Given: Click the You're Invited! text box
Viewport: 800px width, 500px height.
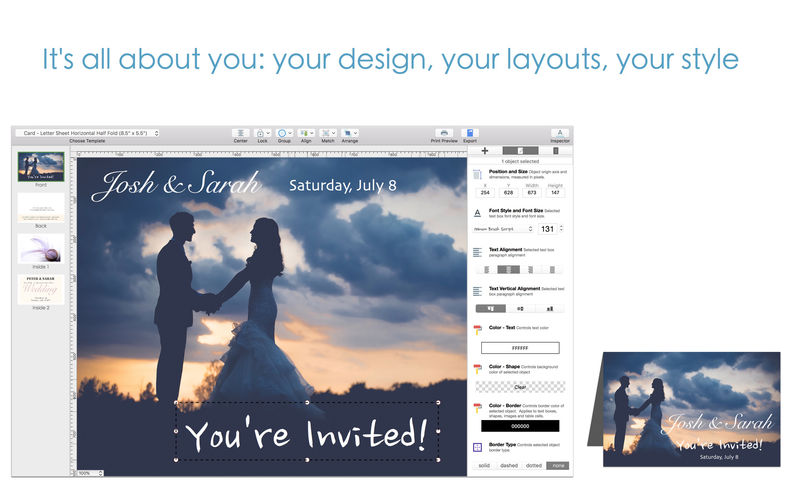Looking at the screenshot, I should [307, 432].
